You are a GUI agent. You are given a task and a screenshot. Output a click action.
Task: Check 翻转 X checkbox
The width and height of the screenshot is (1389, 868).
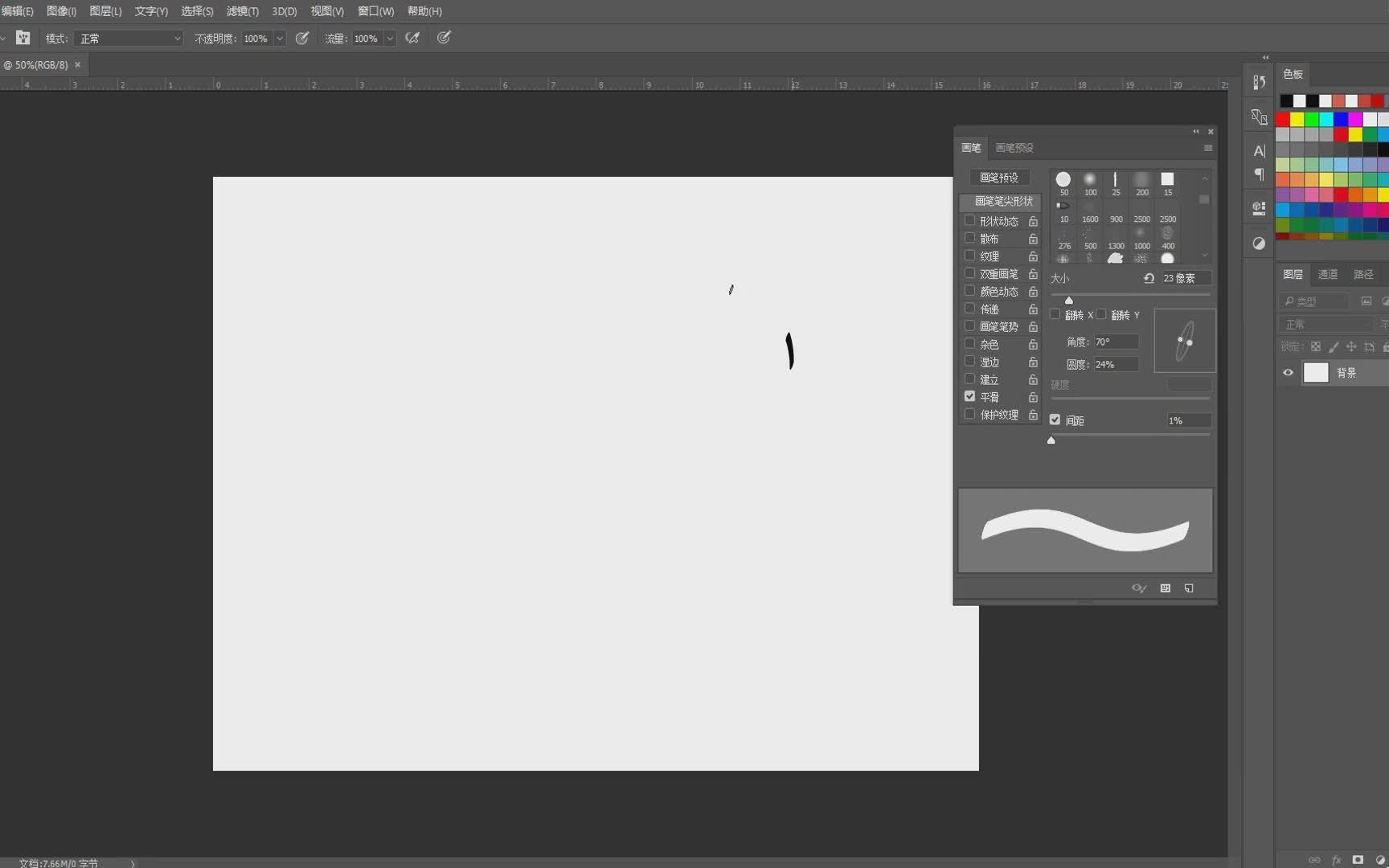point(1055,314)
